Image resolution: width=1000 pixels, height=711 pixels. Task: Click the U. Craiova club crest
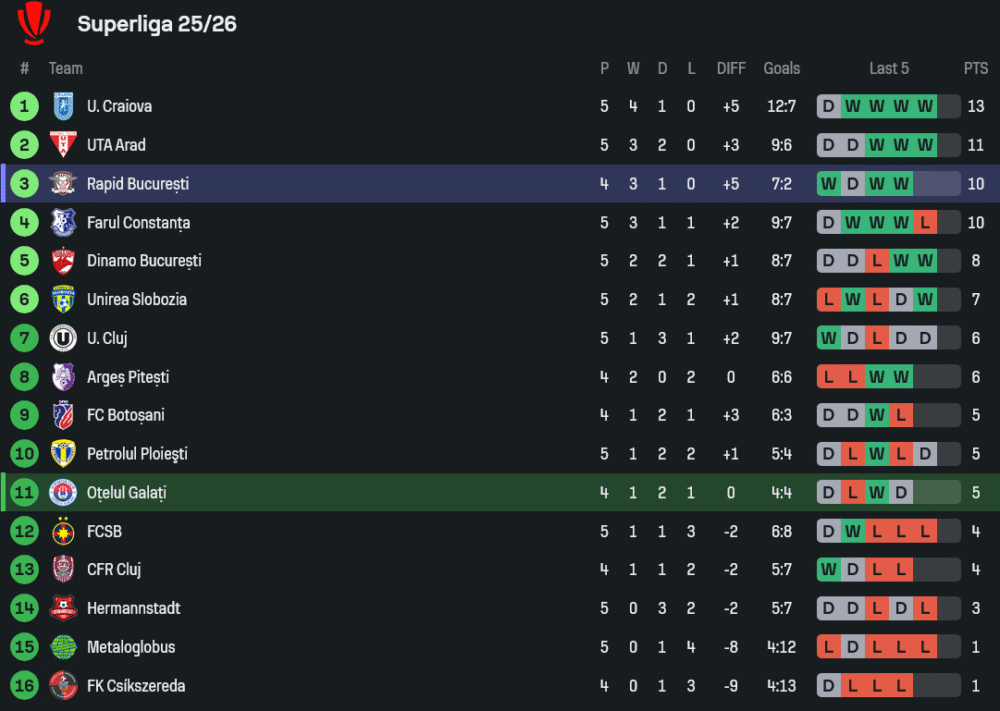(63, 106)
